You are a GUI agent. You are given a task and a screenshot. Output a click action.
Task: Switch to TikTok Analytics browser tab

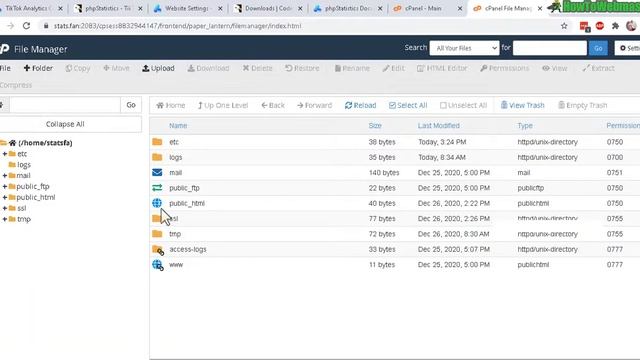30,8
